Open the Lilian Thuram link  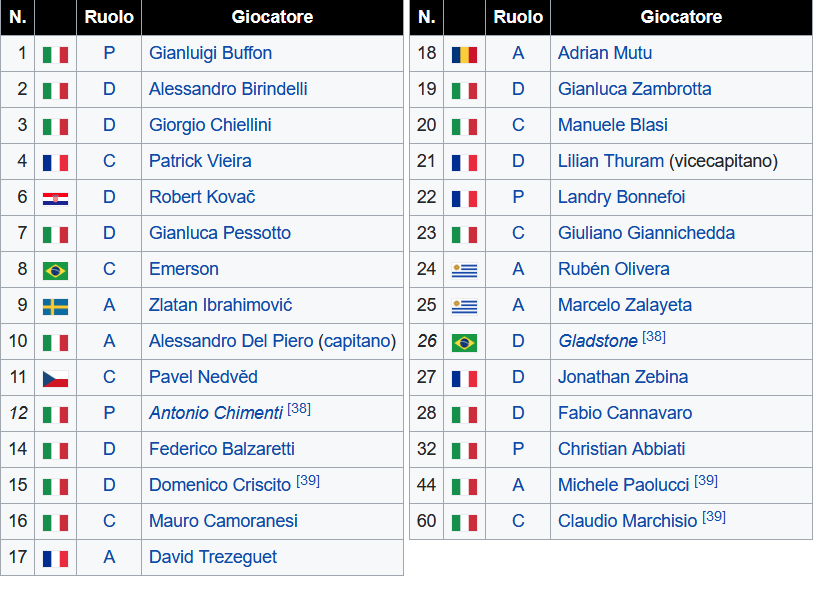(x=610, y=161)
